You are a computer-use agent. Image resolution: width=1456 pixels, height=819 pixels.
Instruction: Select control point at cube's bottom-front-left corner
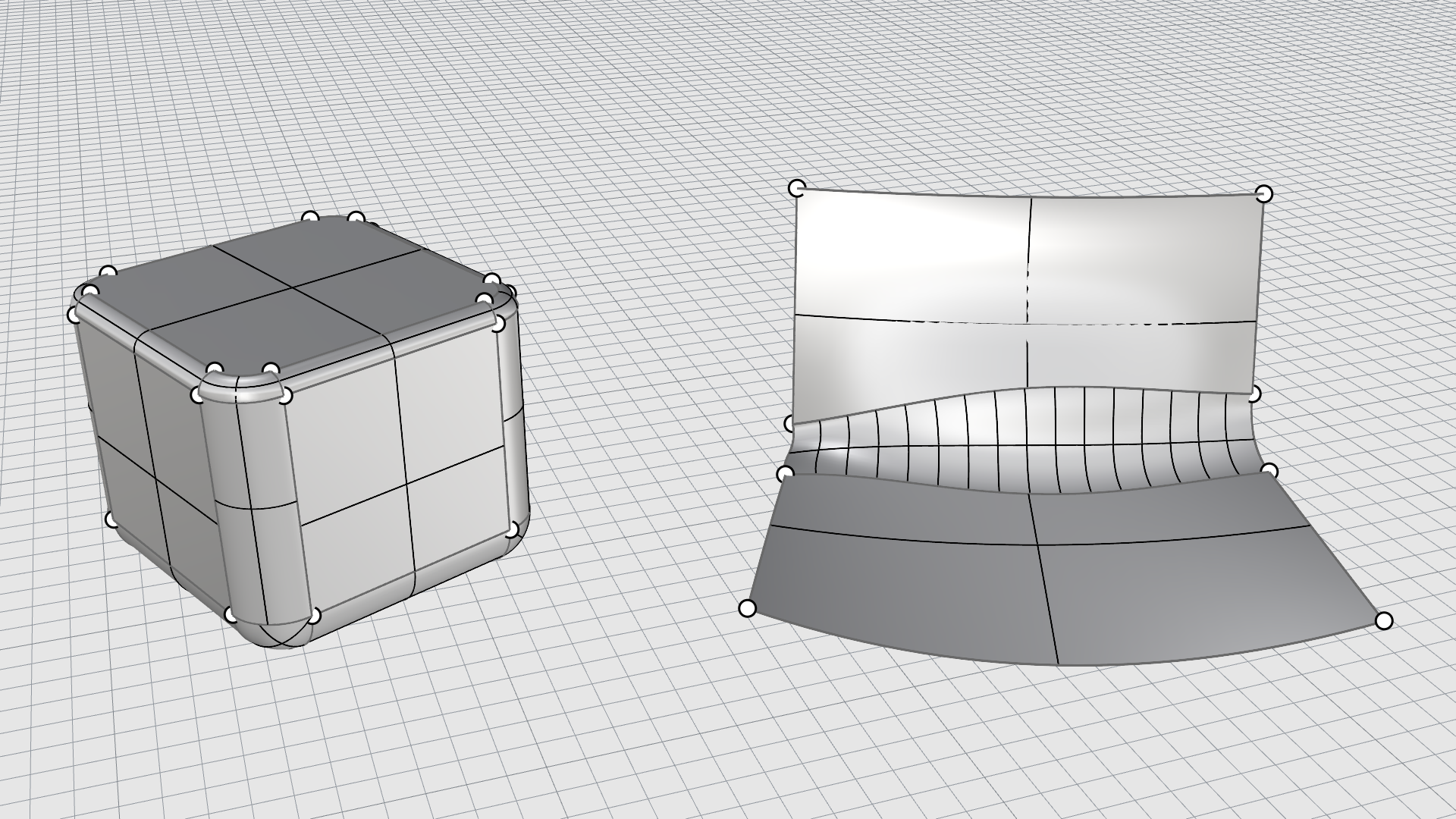(231, 614)
